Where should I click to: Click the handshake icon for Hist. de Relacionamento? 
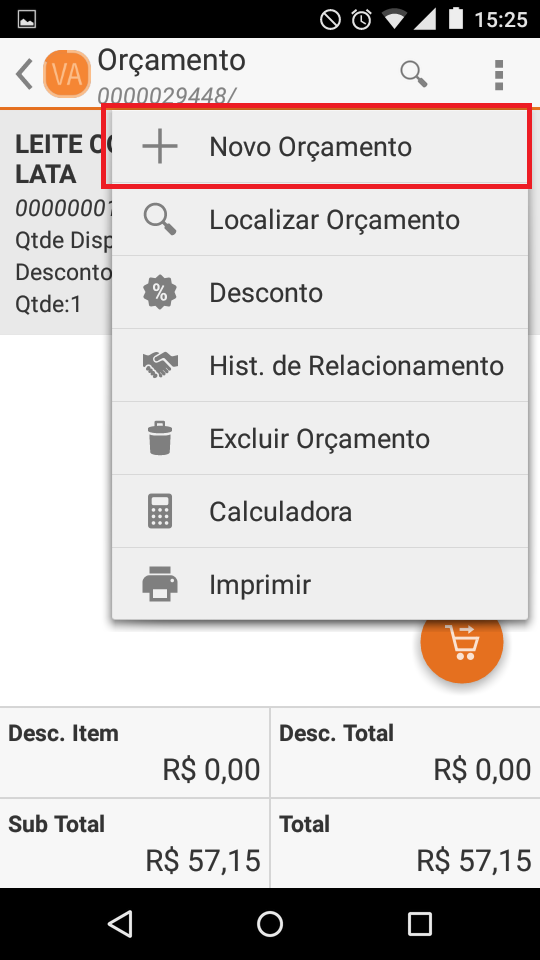pos(160,366)
